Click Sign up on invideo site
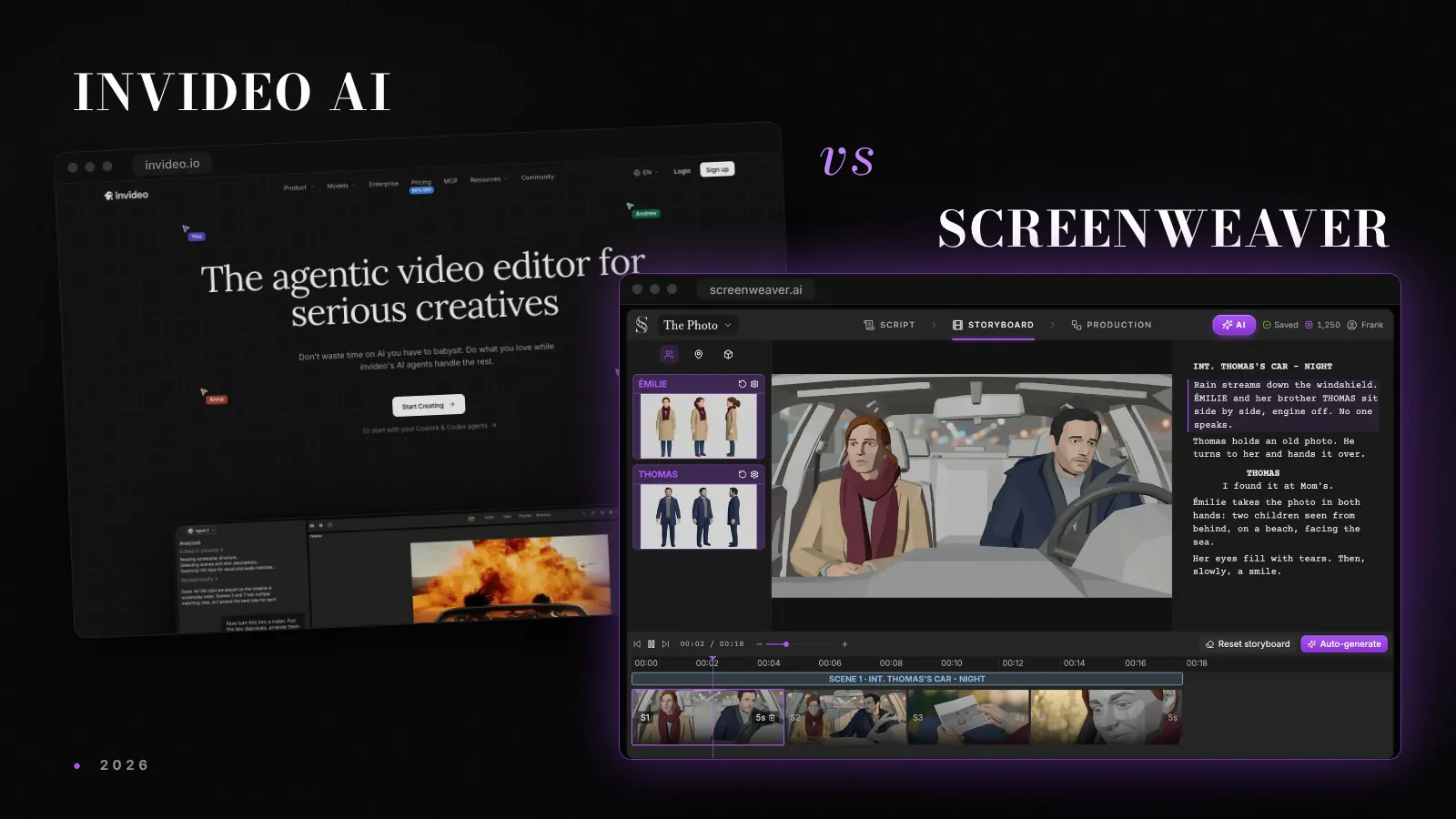The image size is (1456, 819). pyautogui.click(x=717, y=169)
